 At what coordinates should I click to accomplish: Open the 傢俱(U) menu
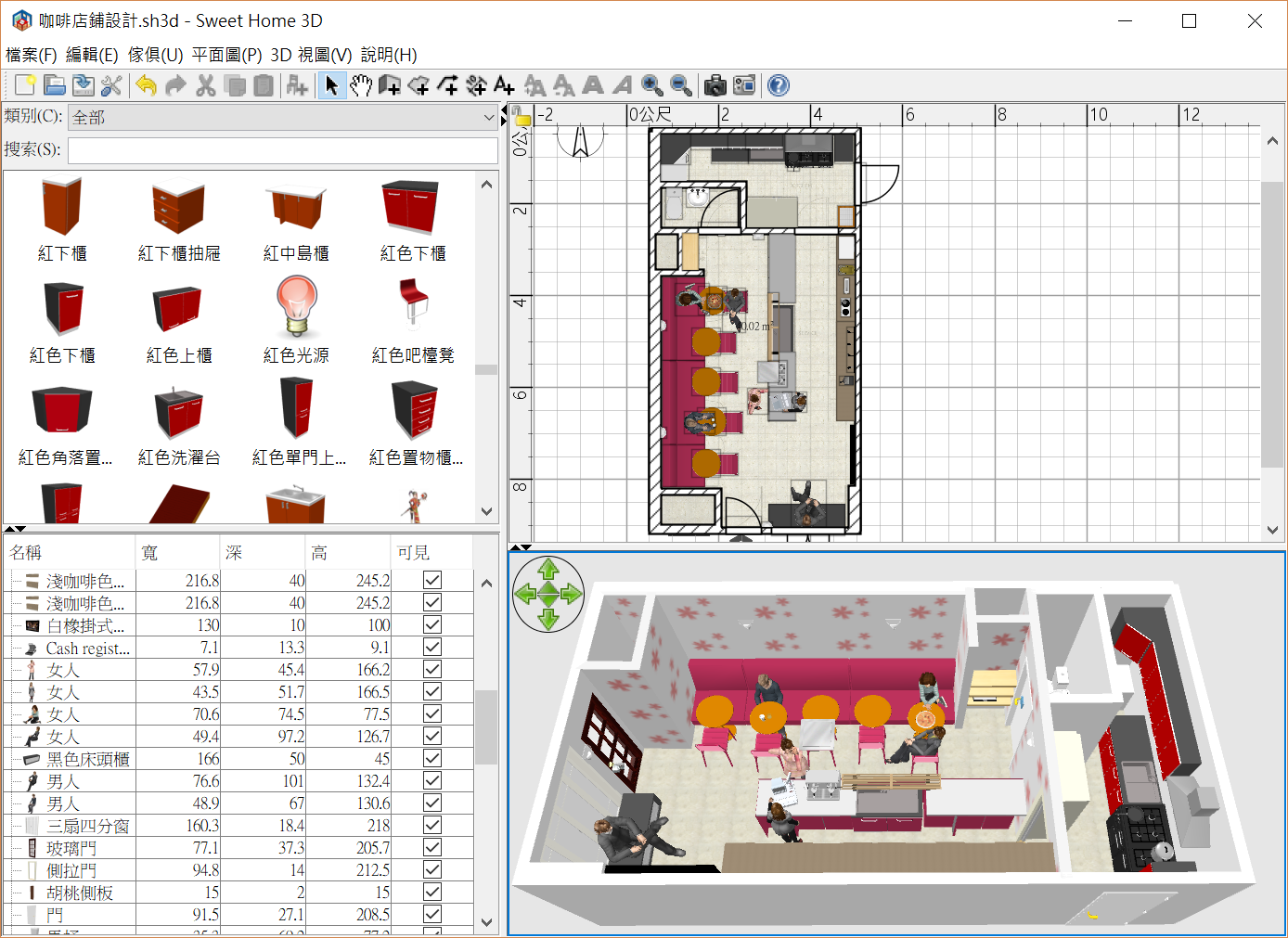click(x=155, y=55)
